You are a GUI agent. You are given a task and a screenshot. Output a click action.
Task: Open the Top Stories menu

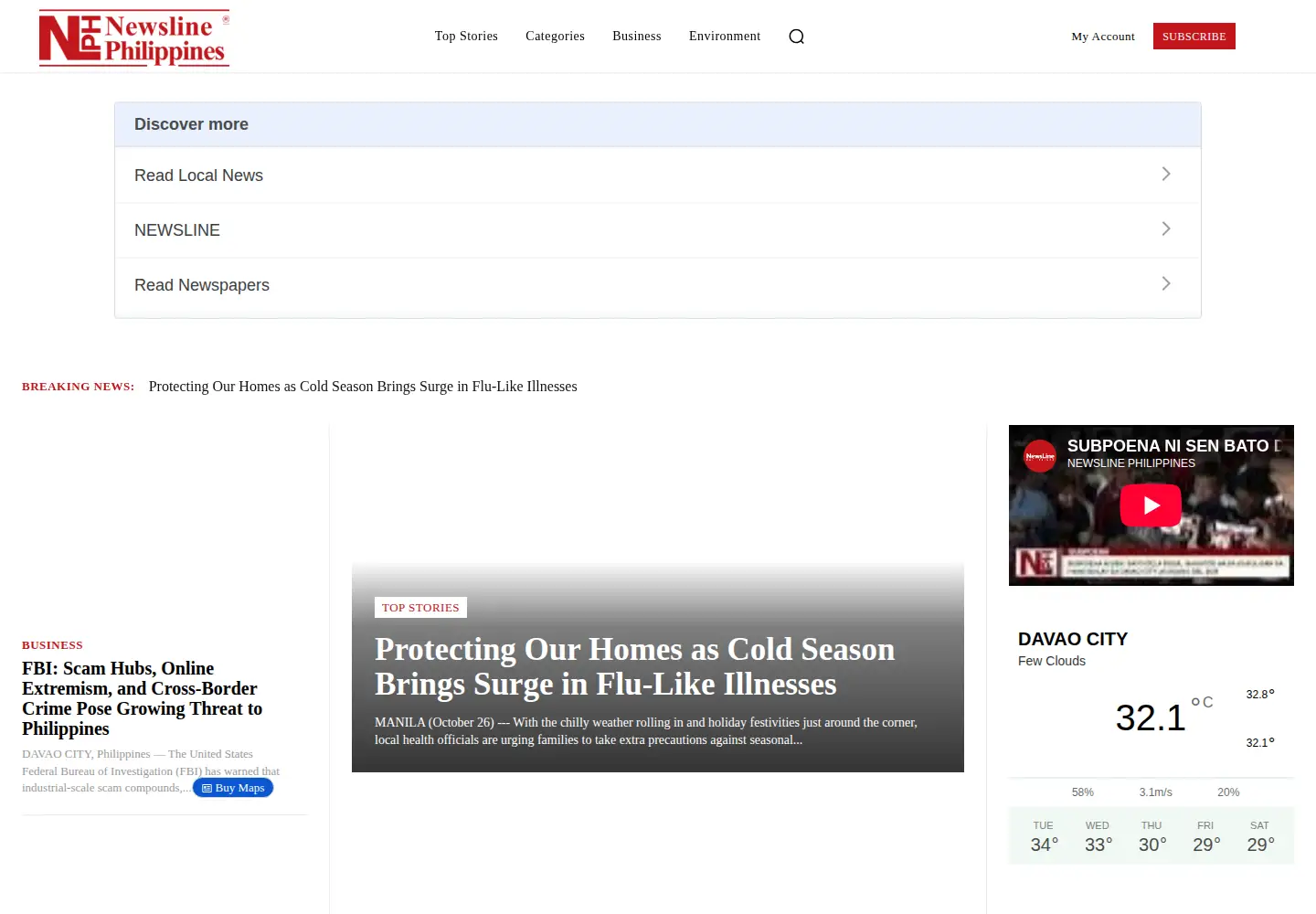(x=466, y=37)
